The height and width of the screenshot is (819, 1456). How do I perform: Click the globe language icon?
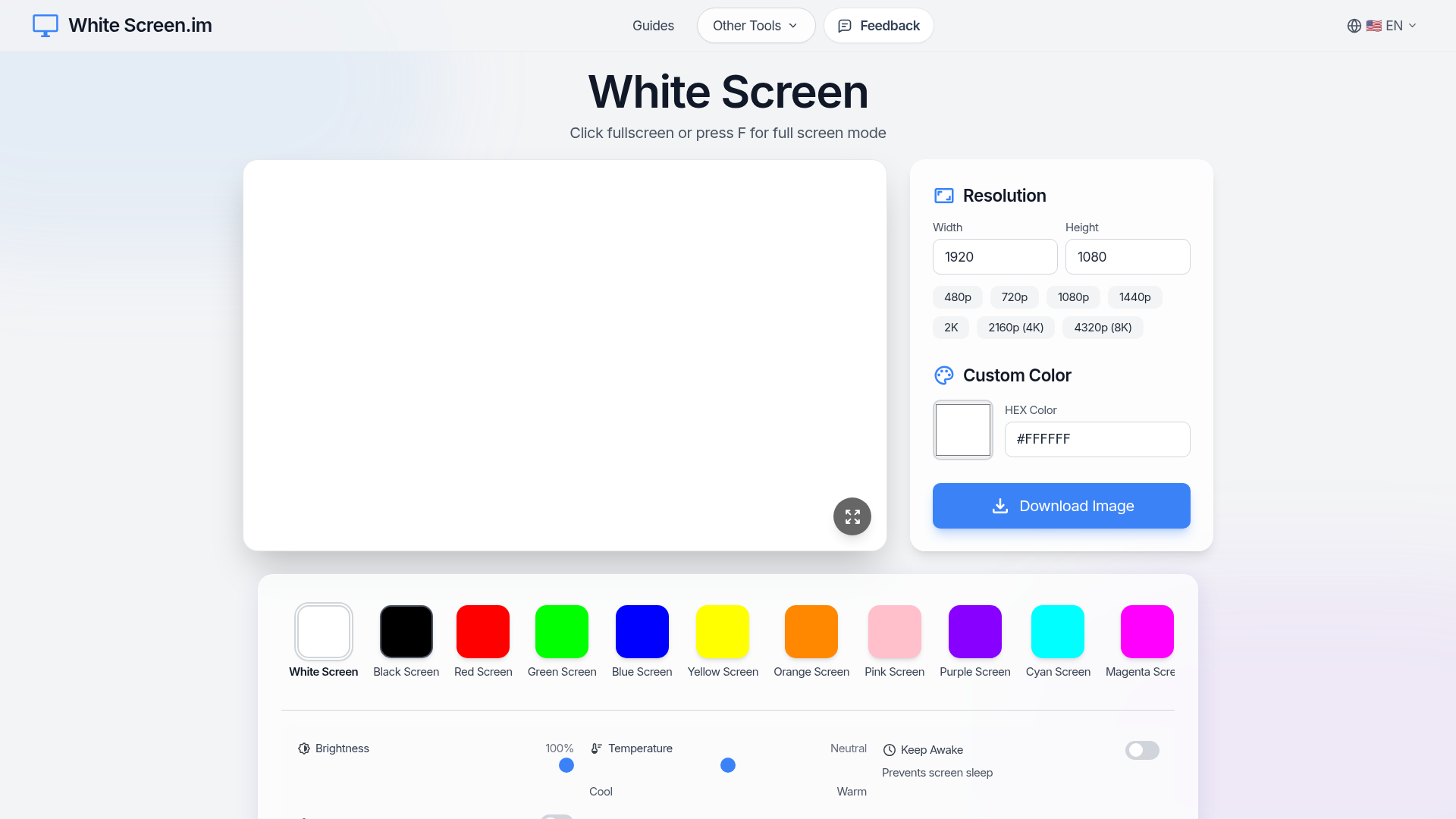(x=1354, y=26)
